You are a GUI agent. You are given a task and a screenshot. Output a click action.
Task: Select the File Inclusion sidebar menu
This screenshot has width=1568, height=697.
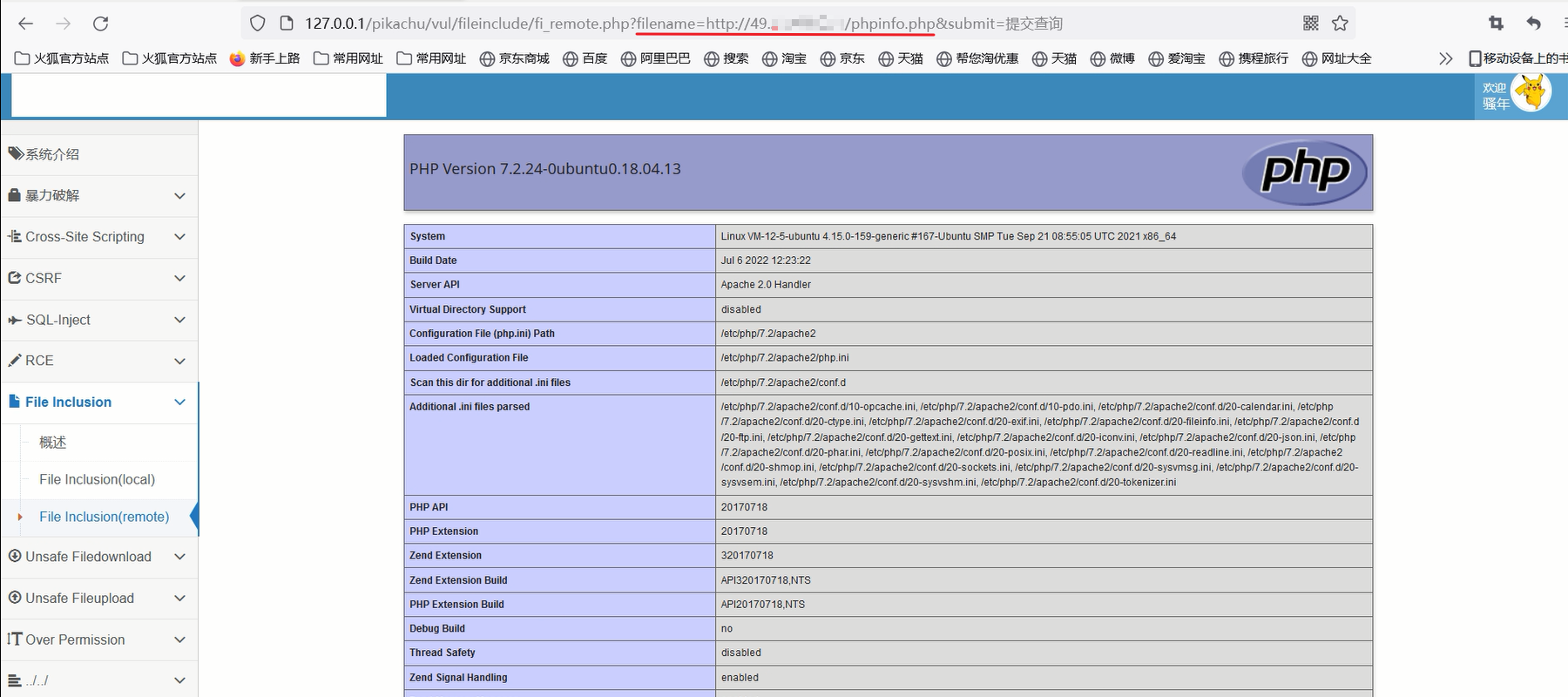[x=99, y=402]
